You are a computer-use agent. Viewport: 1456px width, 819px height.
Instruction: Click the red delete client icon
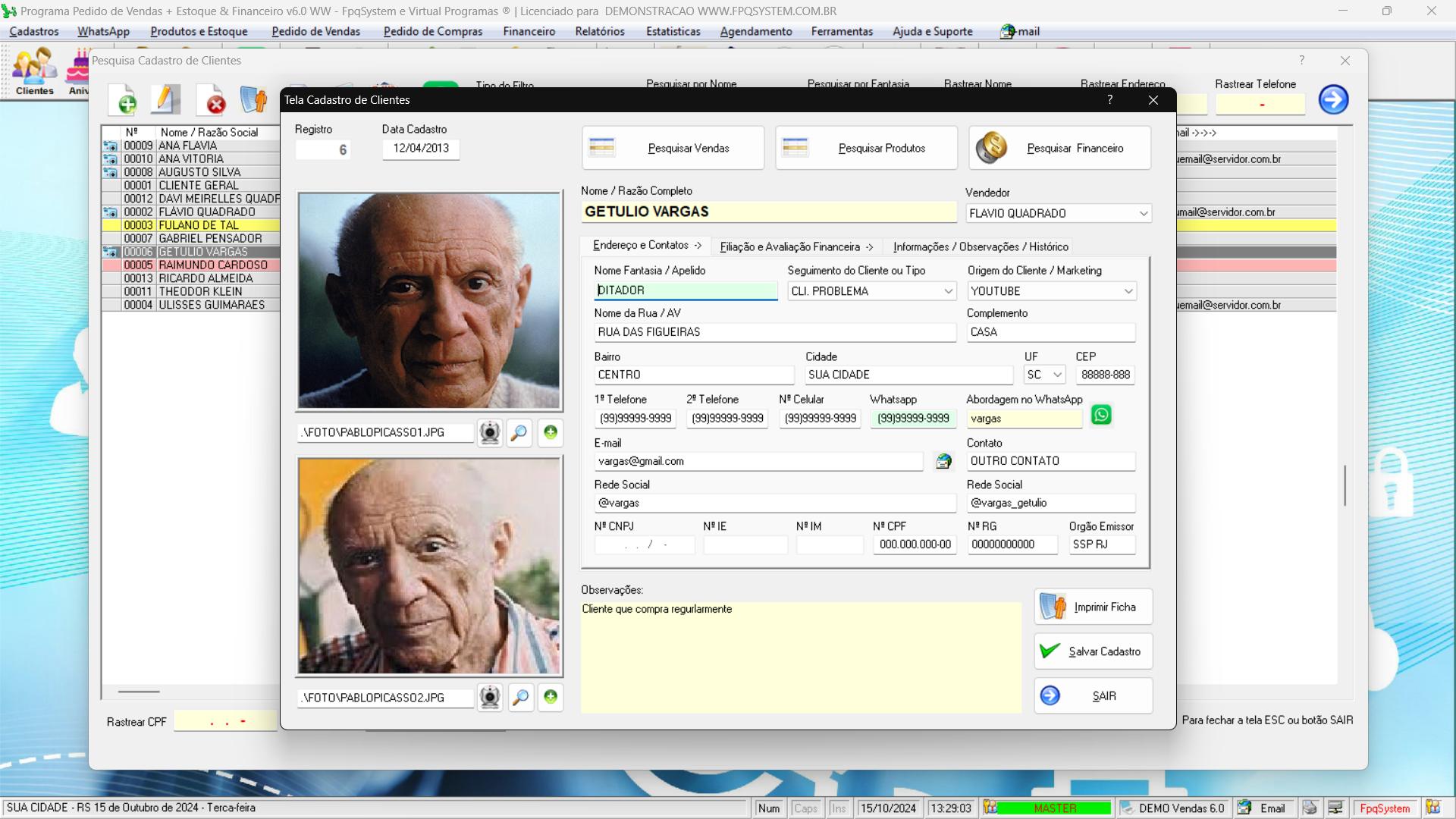pos(213,101)
